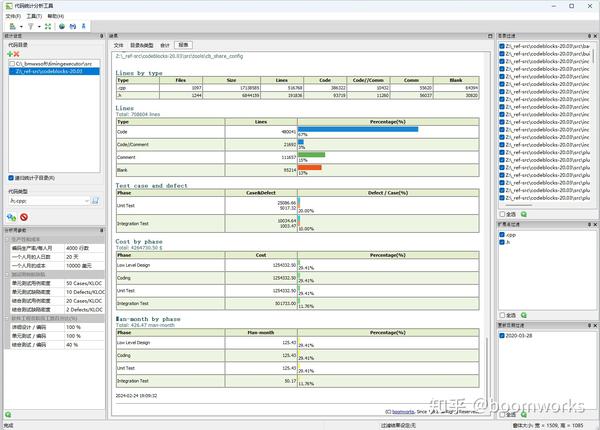Click the save icon beside the code type box
Image resolution: width=600 pixels, height=430 pixels.
(x=96, y=201)
